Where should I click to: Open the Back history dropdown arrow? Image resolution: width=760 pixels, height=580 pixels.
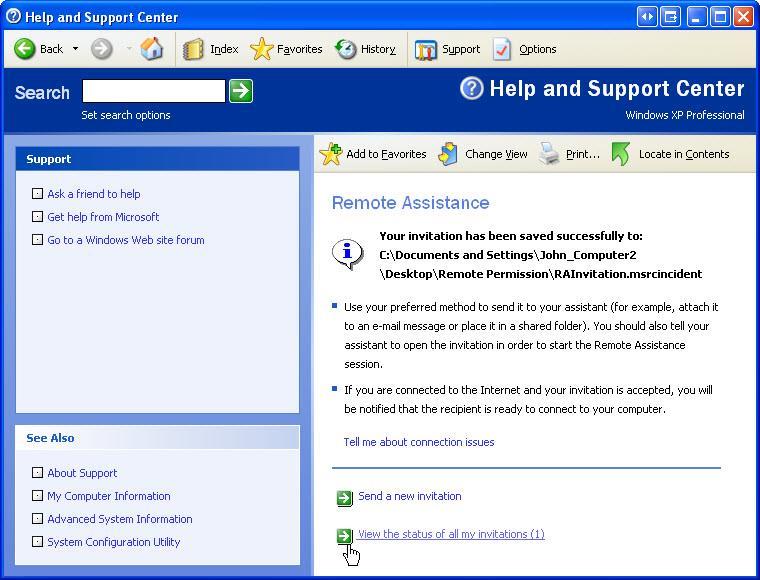click(x=76, y=48)
